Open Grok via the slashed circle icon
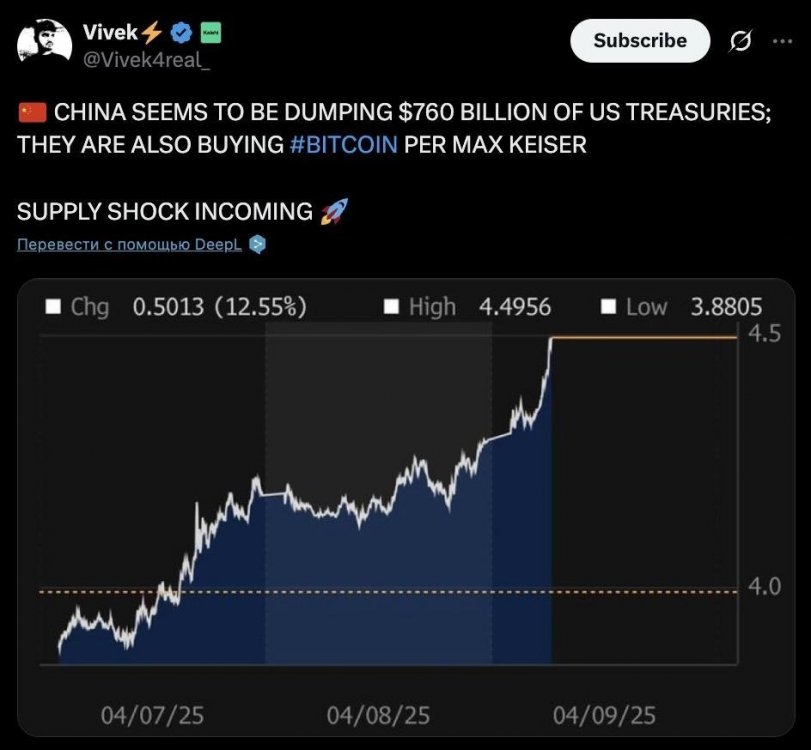Image resolution: width=811 pixels, height=750 pixels. point(742,41)
